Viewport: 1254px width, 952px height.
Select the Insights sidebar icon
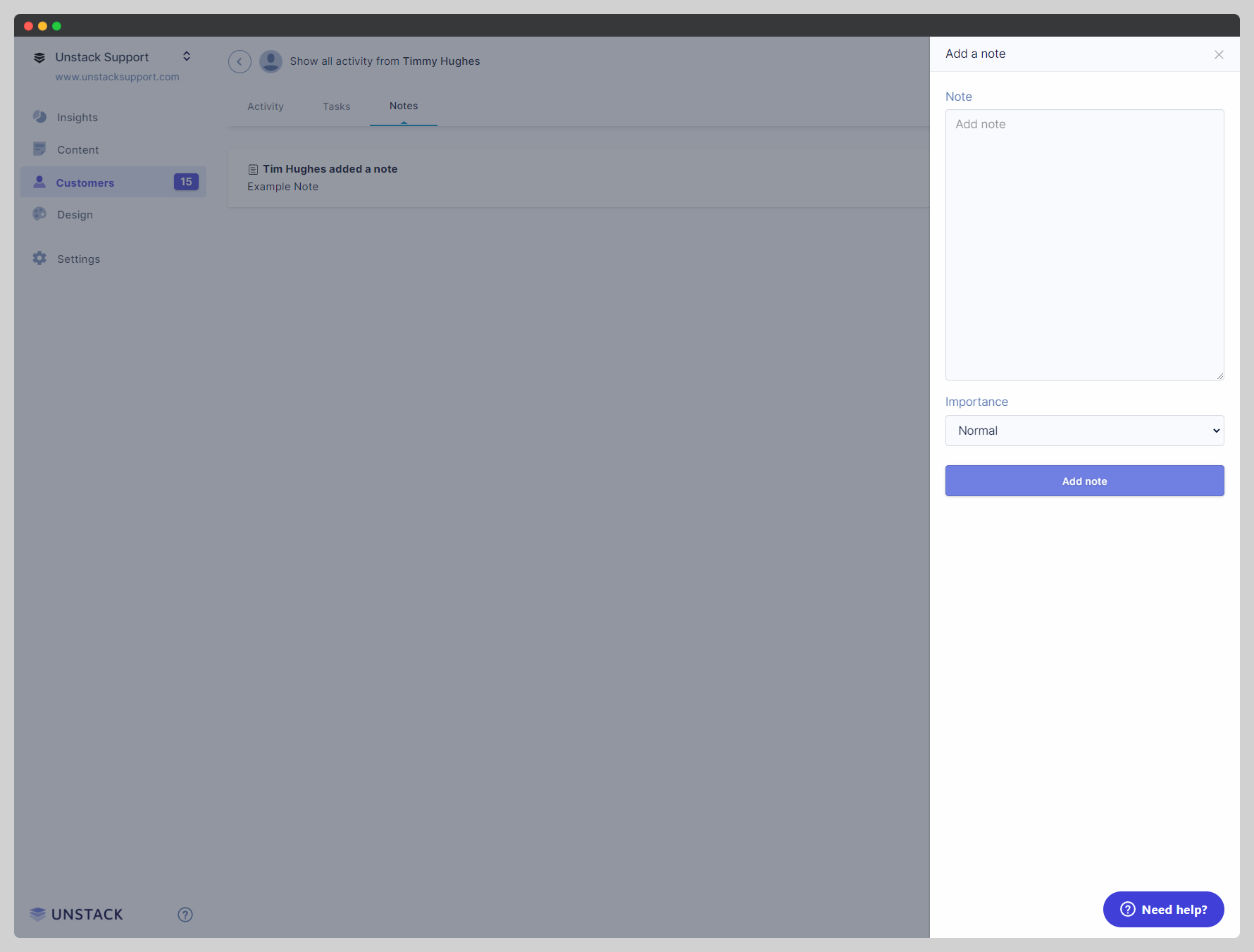39,117
